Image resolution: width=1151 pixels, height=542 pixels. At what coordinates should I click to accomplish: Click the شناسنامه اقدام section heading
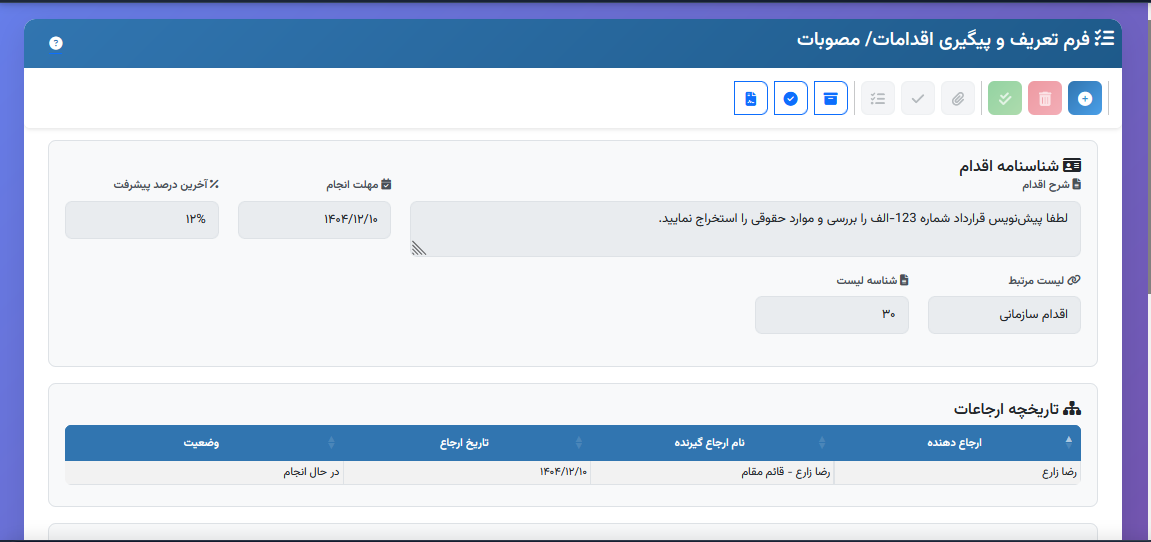(x=1009, y=166)
